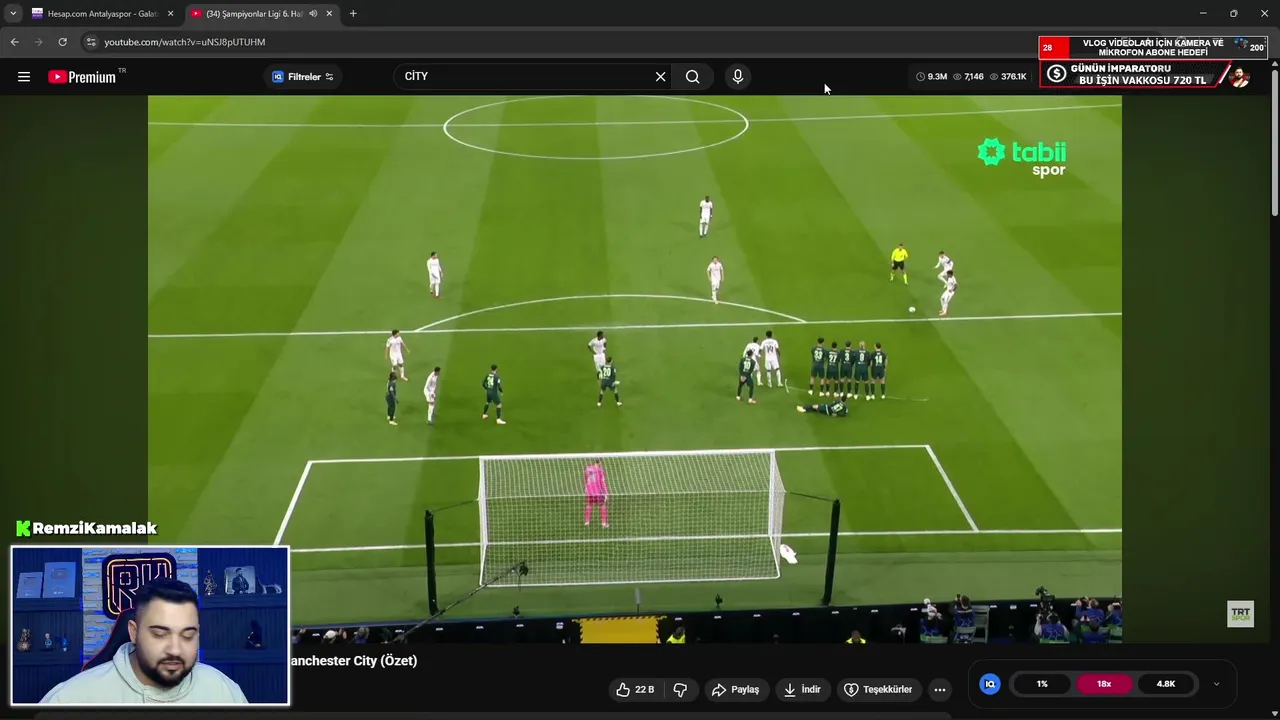This screenshot has width=1280, height=720.
Task: Select the 1% stat pill
Action: tap(1042, 684)
